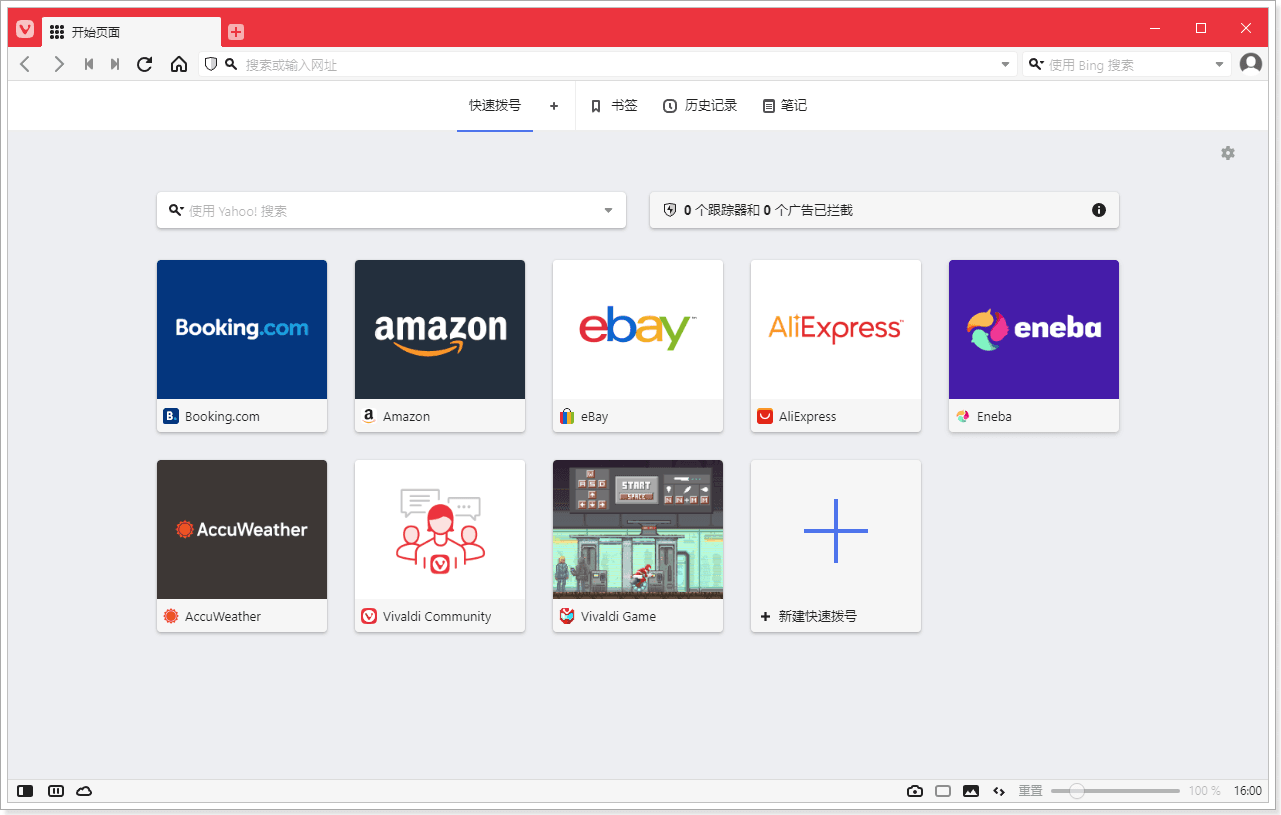Open the cloud sync status icon
This screenshot has width=1281, height=815.
point(84,791)
